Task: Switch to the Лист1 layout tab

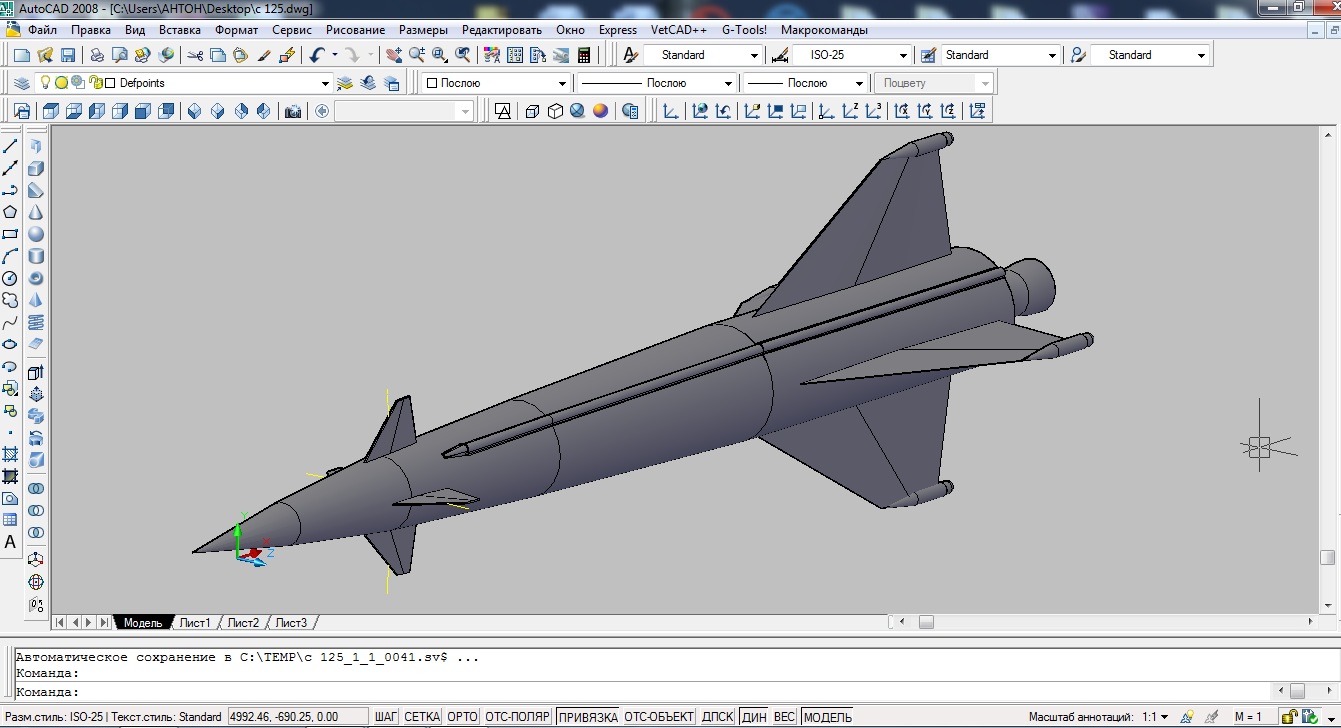Action: (195, 623)
